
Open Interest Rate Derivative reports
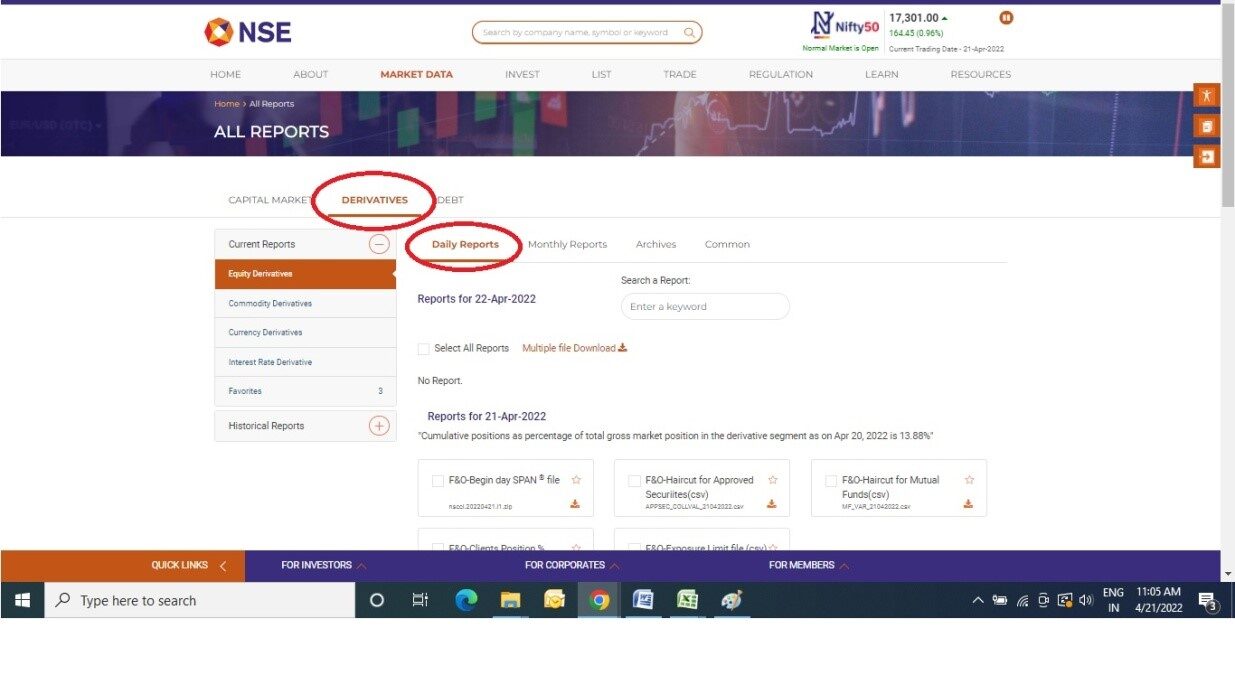point(305,362)
